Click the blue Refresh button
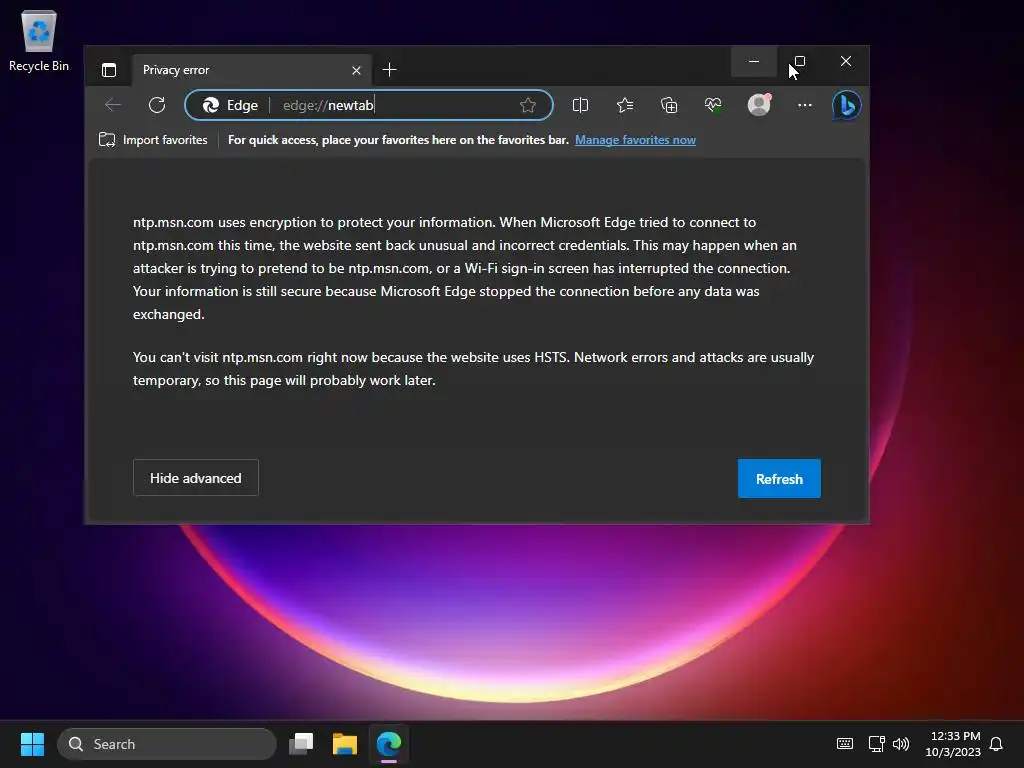Screen dimensions: 1024x768 [779, 479]
